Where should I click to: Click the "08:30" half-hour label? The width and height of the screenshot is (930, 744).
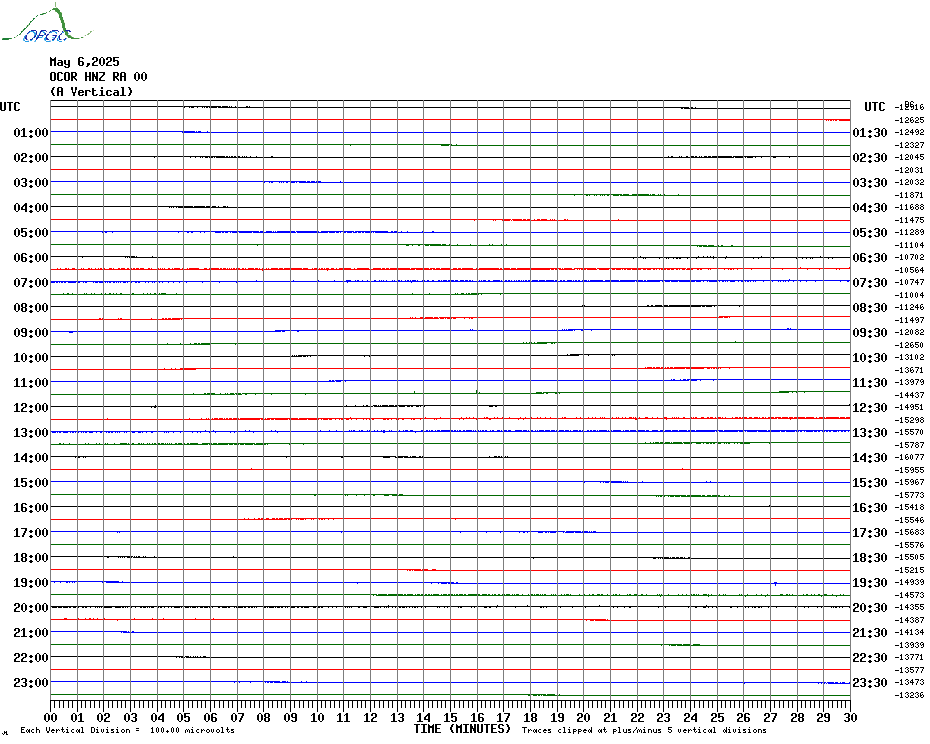tap(870, 307)
